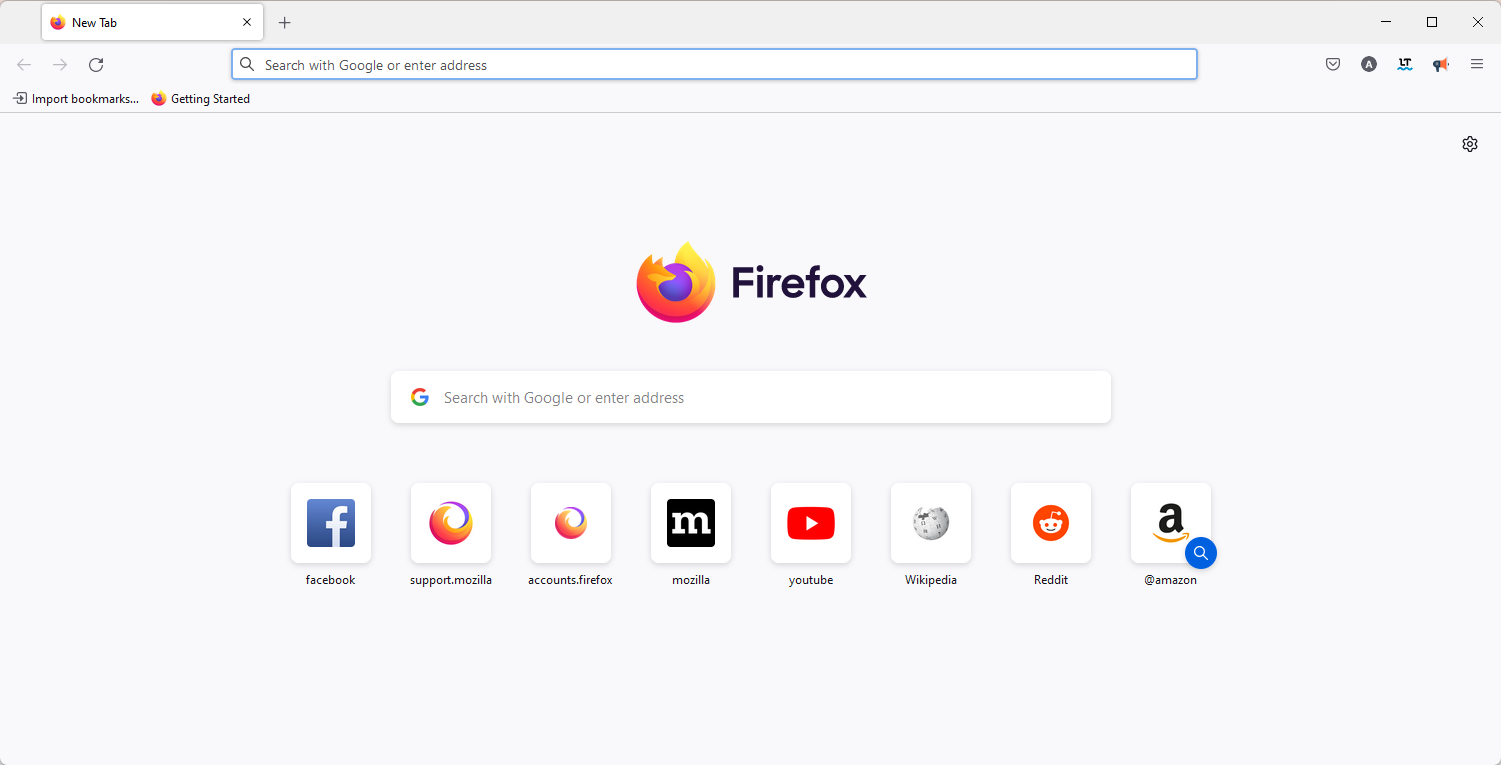Click the 'Reddit' tile label
1501x765 pixels.
(1051, 580)
